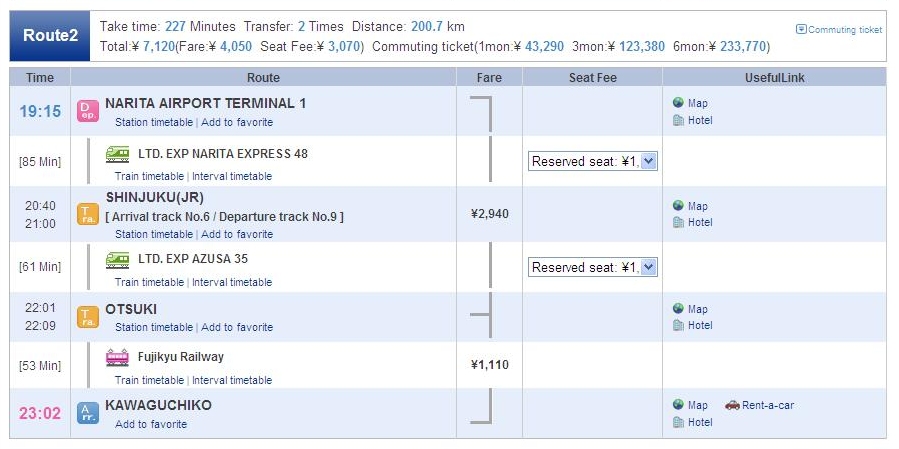This screenshot has width=899, height=449.
Task: Add Shinjuku(JR) to favorite
Action: 237,234
